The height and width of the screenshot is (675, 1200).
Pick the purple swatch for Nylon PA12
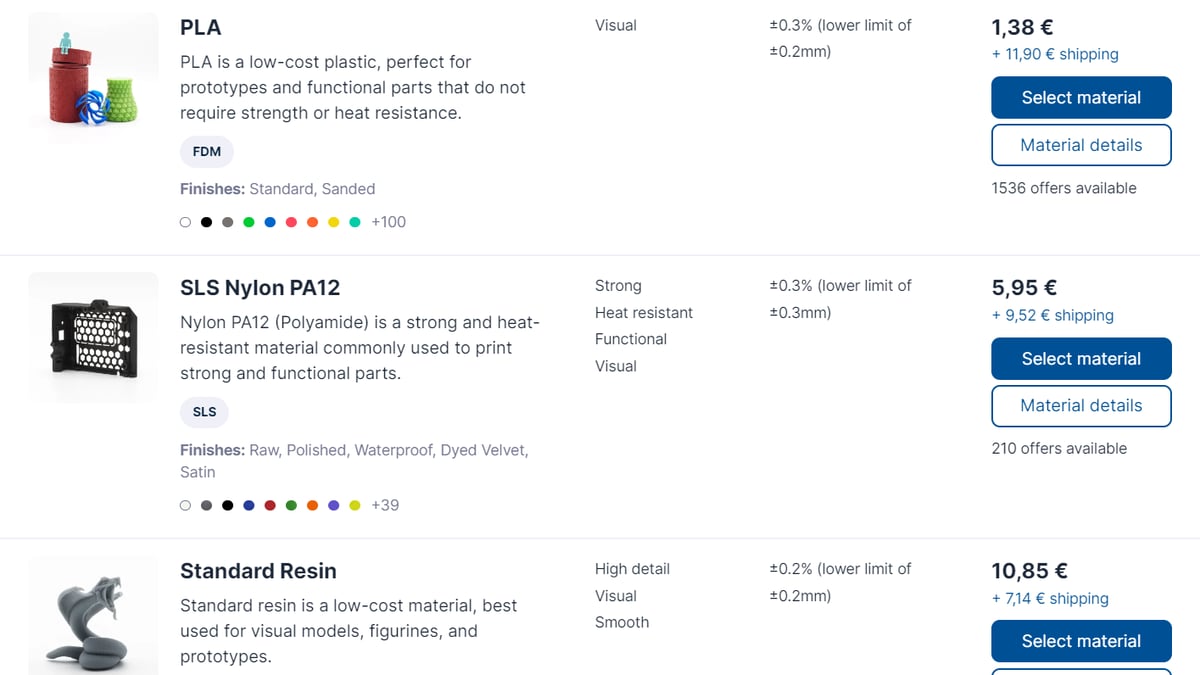coord(334,505)
